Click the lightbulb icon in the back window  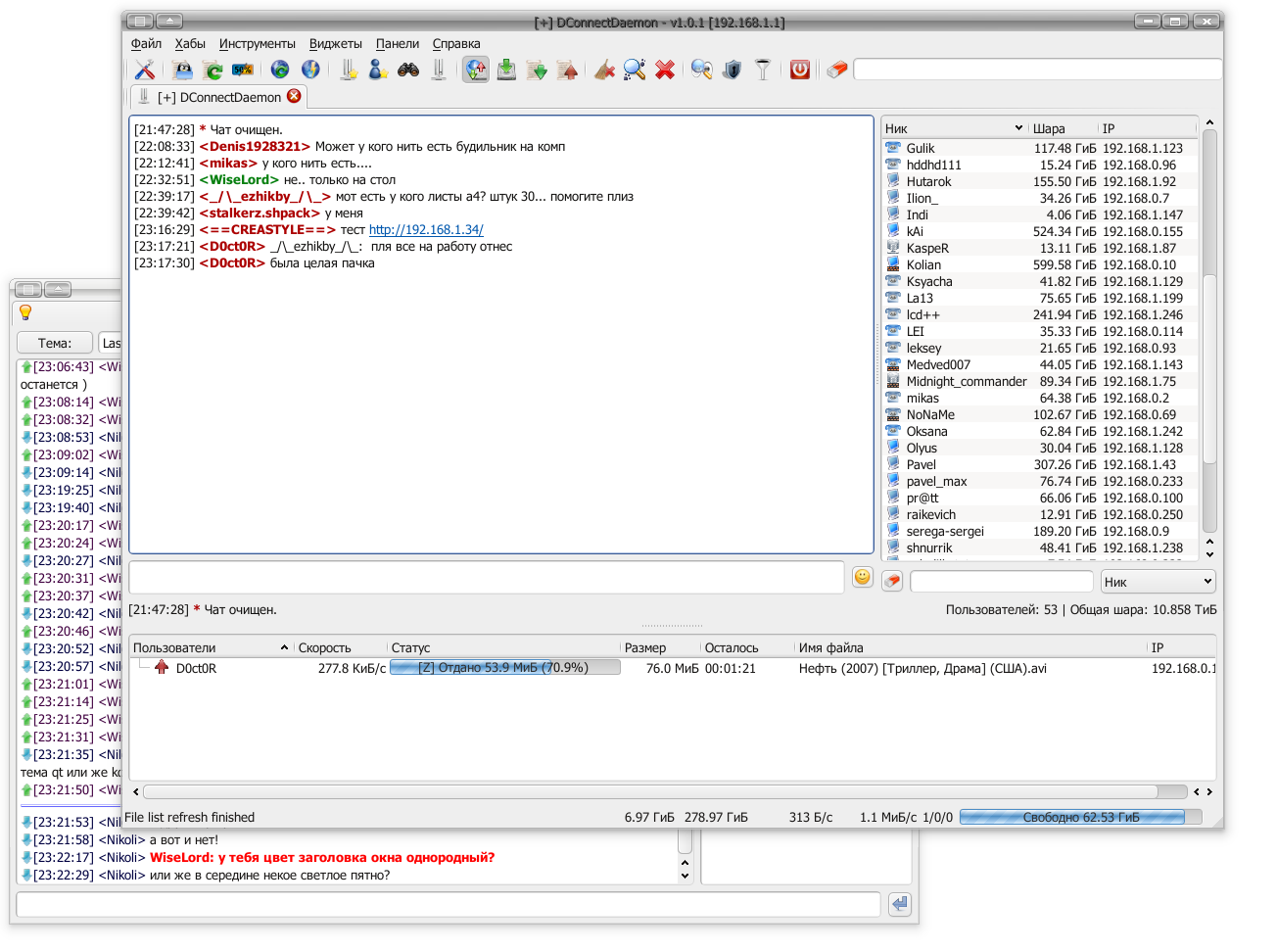pos(25,312)
